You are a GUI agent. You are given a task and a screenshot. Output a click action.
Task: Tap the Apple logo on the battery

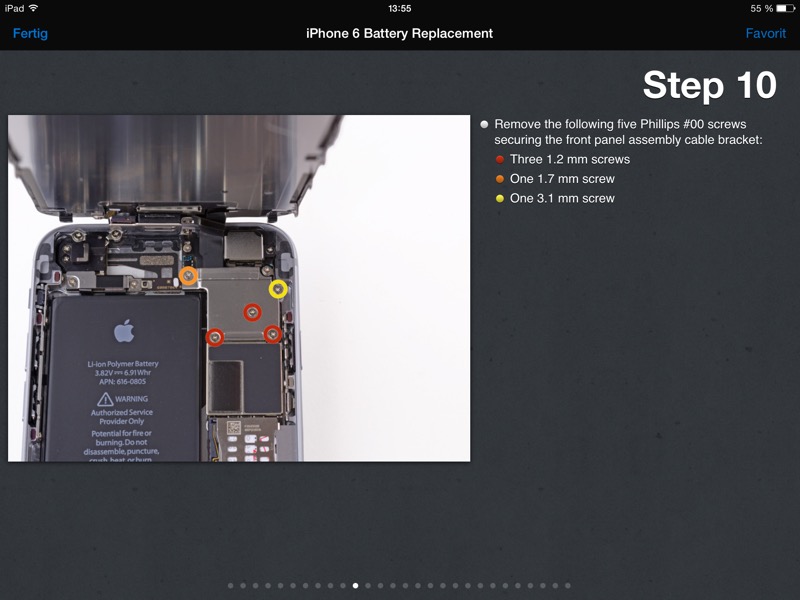[124, 331]
